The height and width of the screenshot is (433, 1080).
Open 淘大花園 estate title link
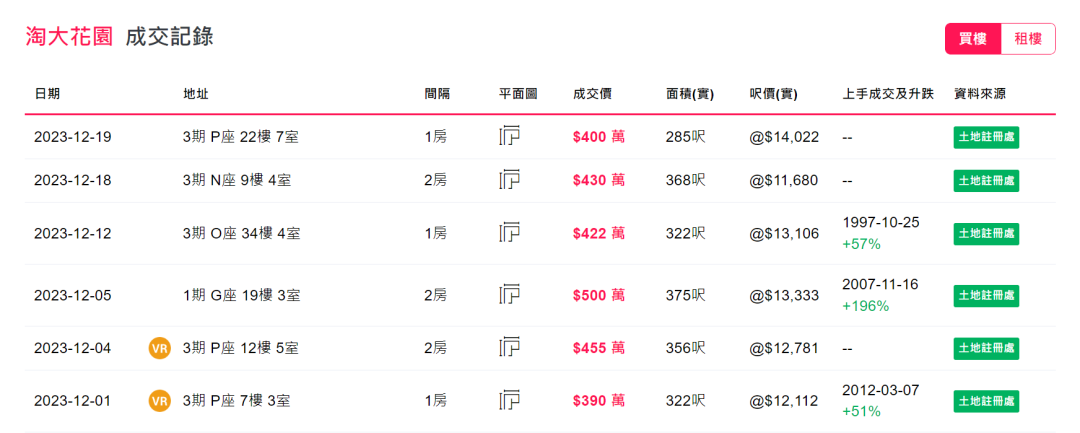point(69,37)
